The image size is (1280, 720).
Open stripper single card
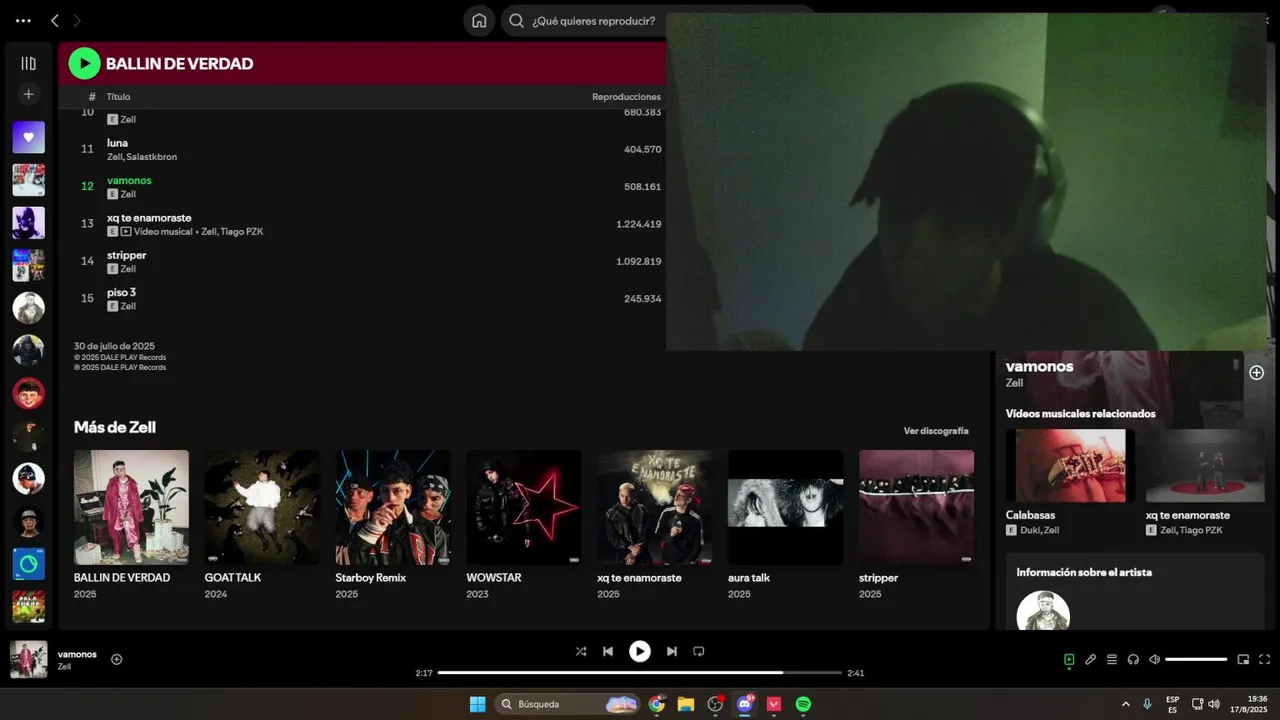(916, 526)
